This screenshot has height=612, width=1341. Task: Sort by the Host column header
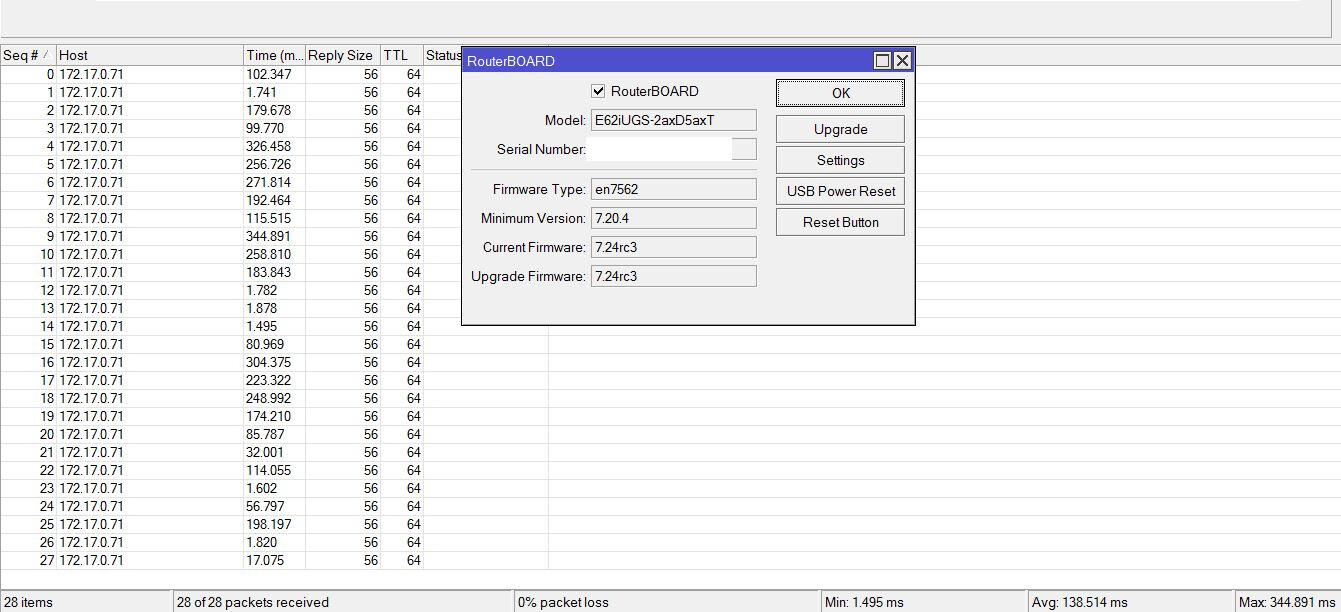point(150,55)
